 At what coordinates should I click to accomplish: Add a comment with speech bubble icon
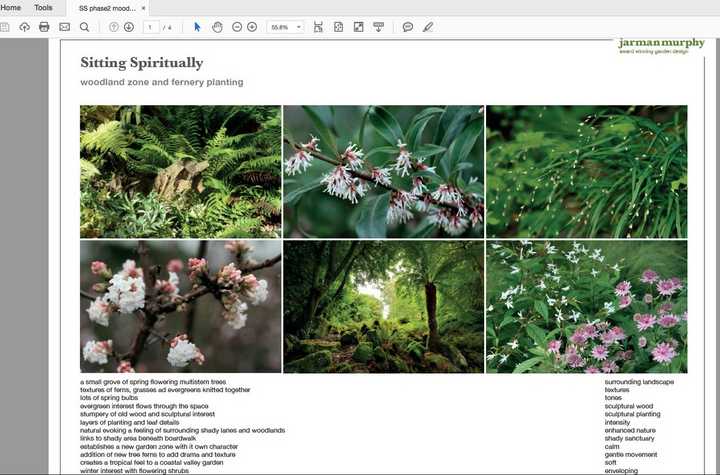[x=407, y=27]
